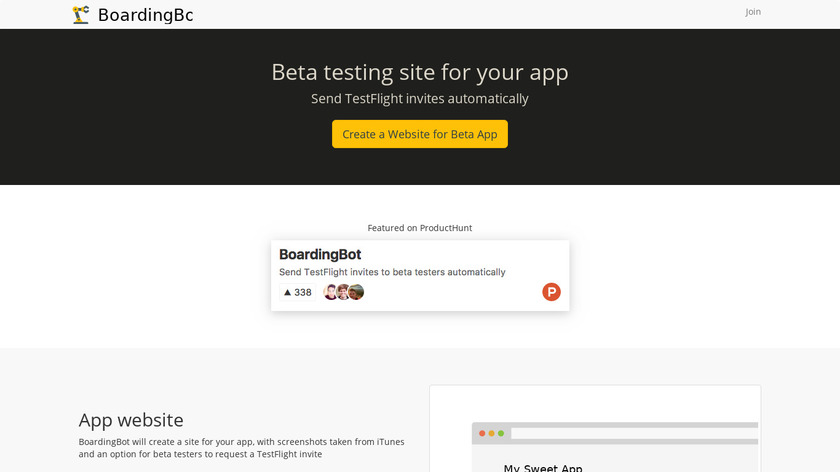This screenshot has height=472, width=840.
Task: Click the BoardingBot robot logo icon
Action: 81,15
